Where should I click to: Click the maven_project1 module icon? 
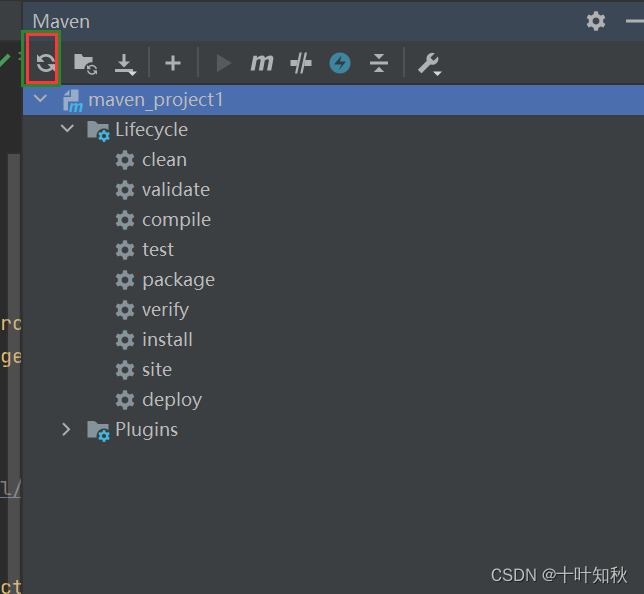pos(73,101)
